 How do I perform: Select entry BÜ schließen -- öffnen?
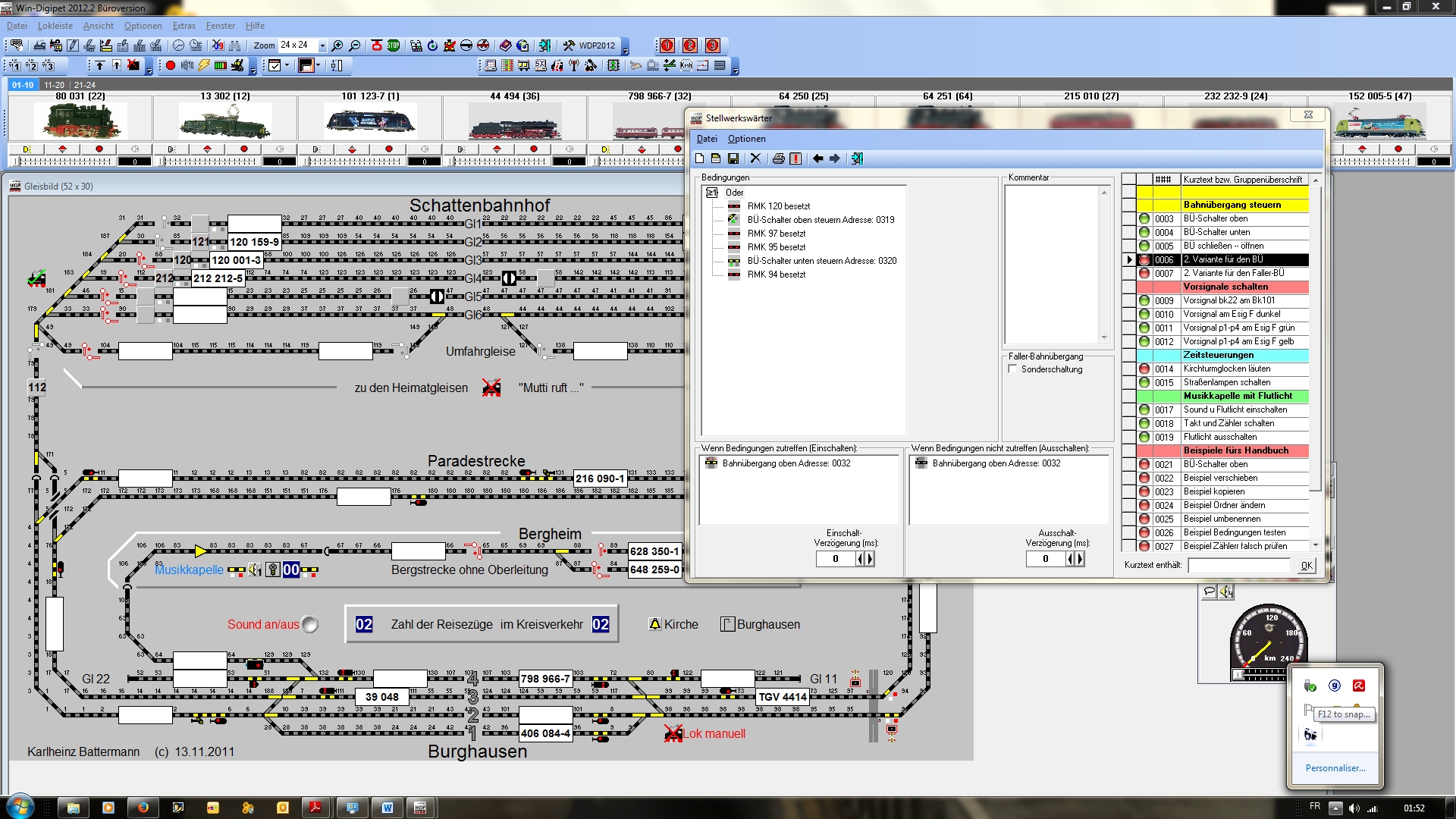coord(1223,246)
